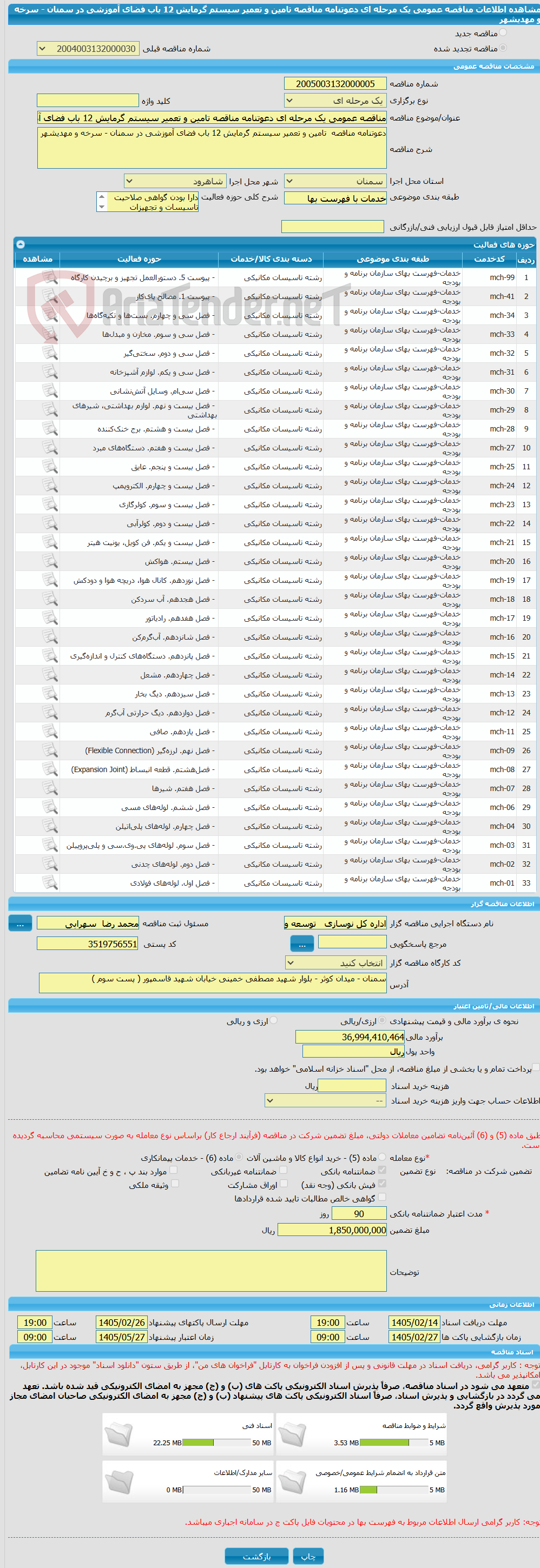The width and height of the screenshot is (540, 1568).
Task: Open view icon for row mch-15
Action: click(50, 655)
